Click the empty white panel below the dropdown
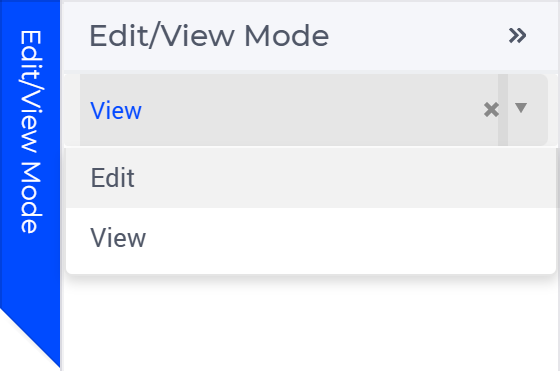560x371 pixels. tap(310, 323)
